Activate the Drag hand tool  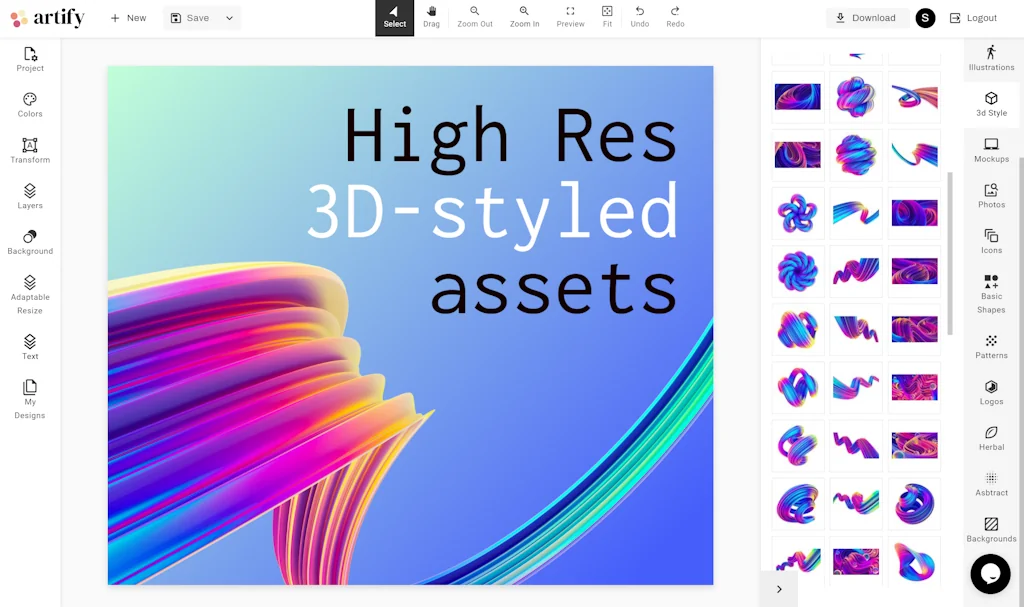431,17
